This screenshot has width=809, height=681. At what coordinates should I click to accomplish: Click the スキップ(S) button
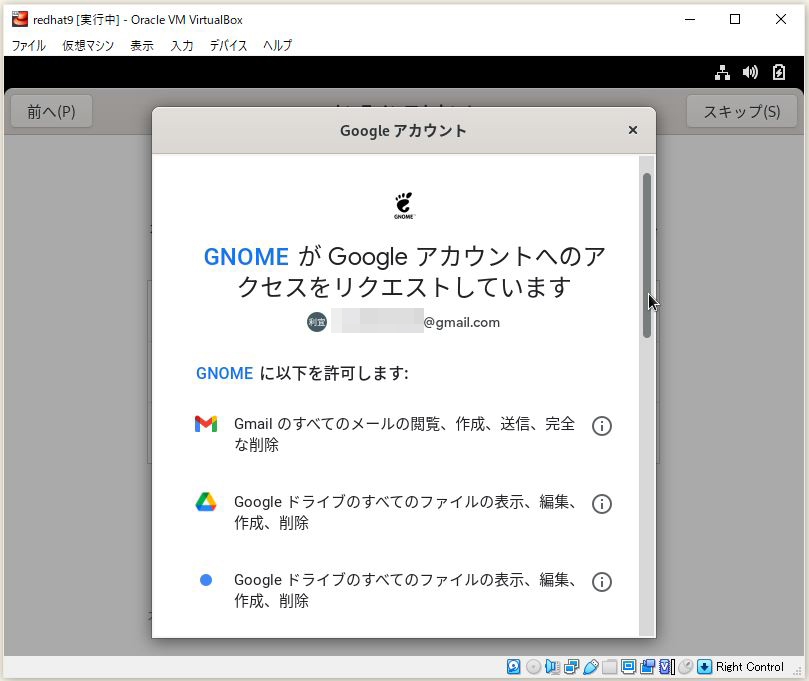pyautogui.click(x=742, y=111)
